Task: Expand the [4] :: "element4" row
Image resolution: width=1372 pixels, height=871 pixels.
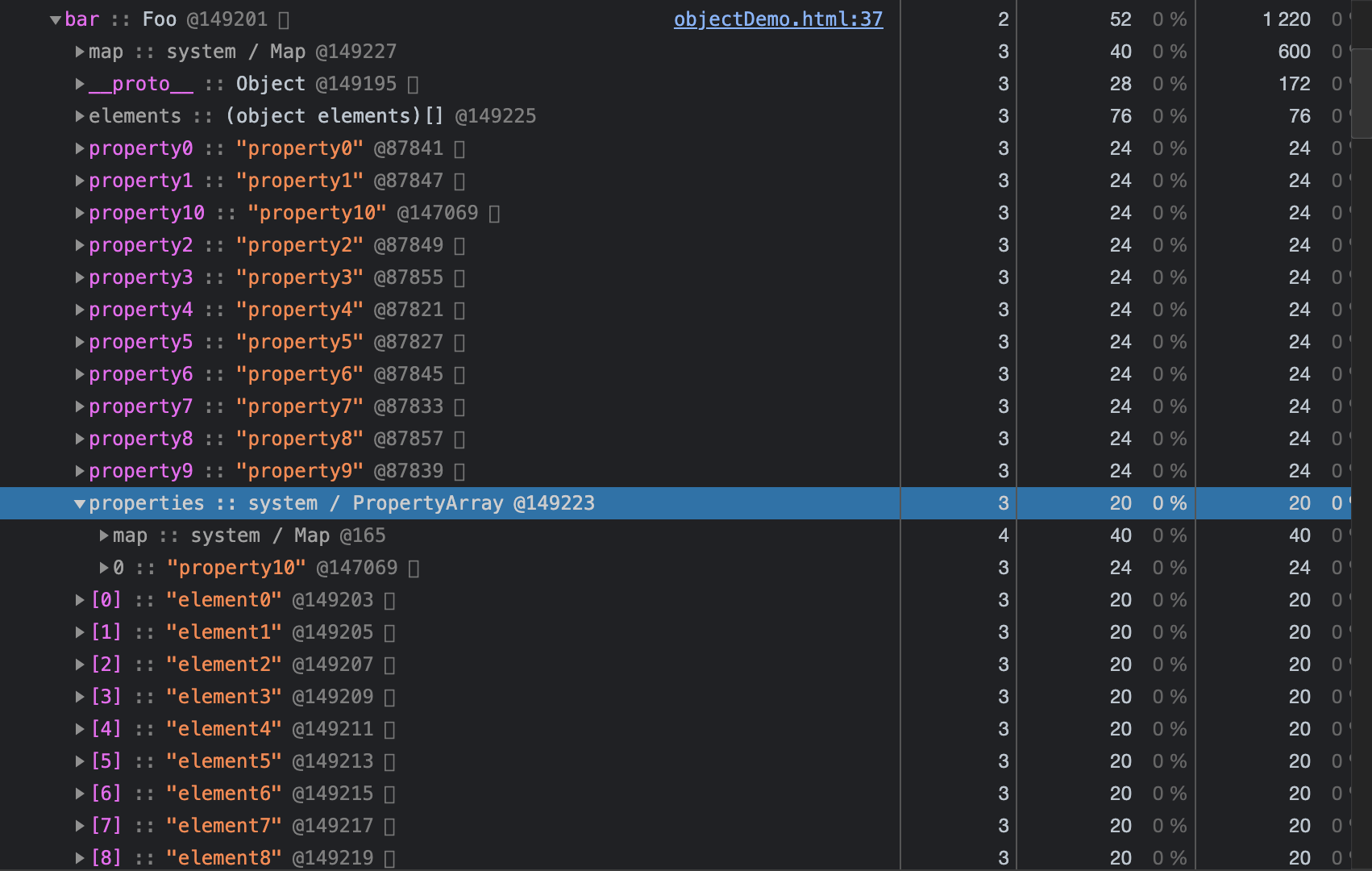Action: pos(80,729)
